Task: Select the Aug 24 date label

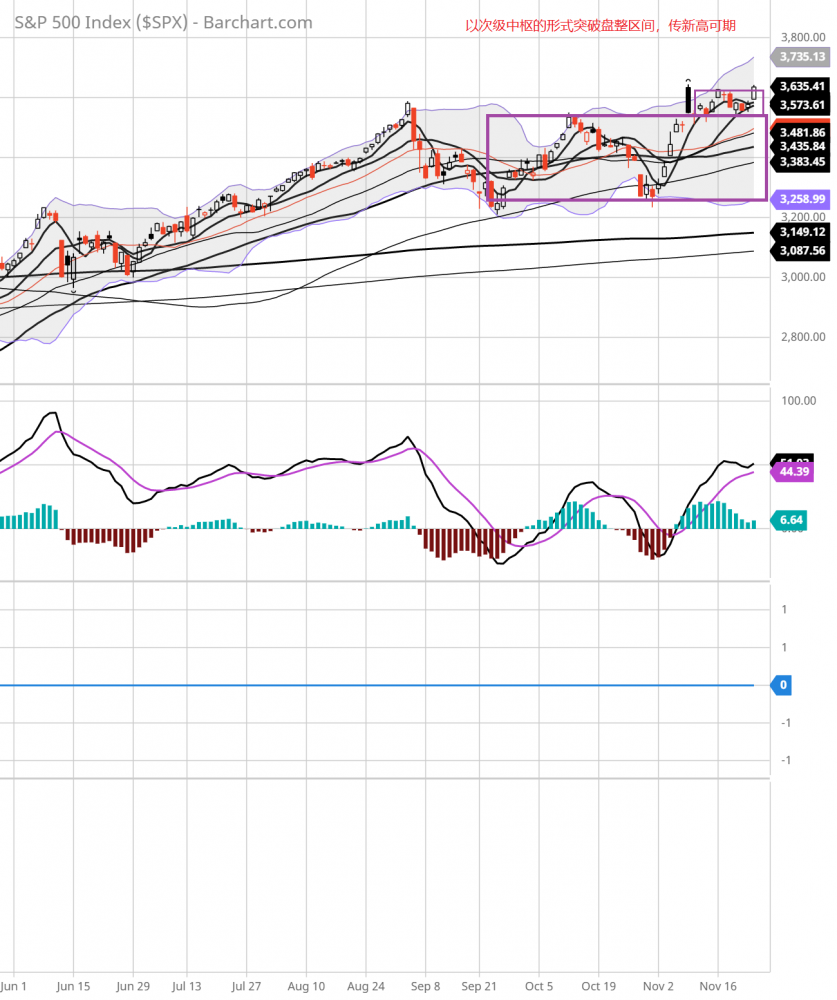Action: [366, 986]
